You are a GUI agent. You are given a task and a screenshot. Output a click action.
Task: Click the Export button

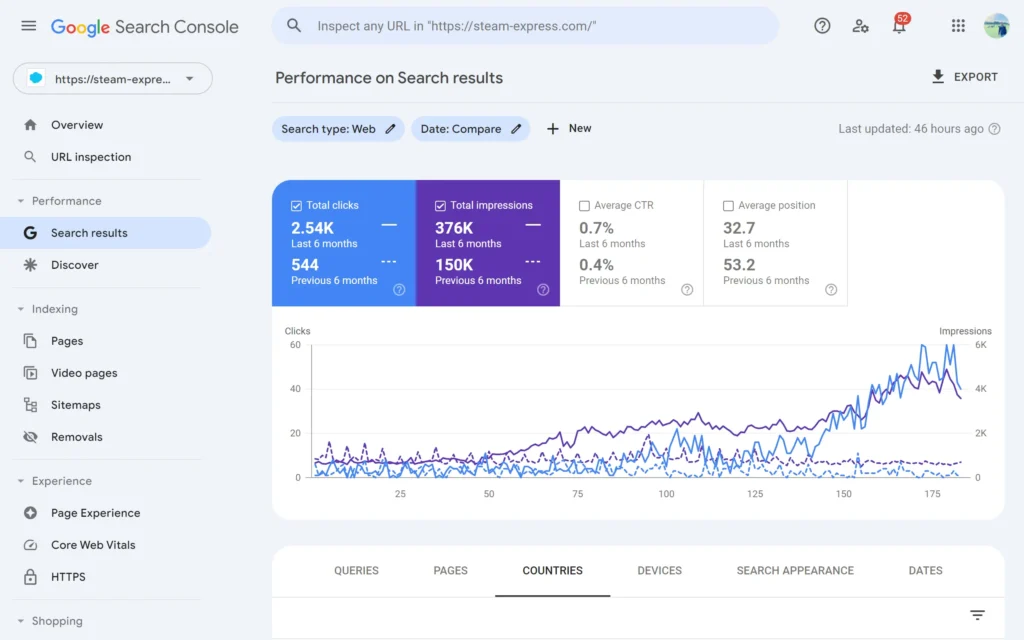964,77
